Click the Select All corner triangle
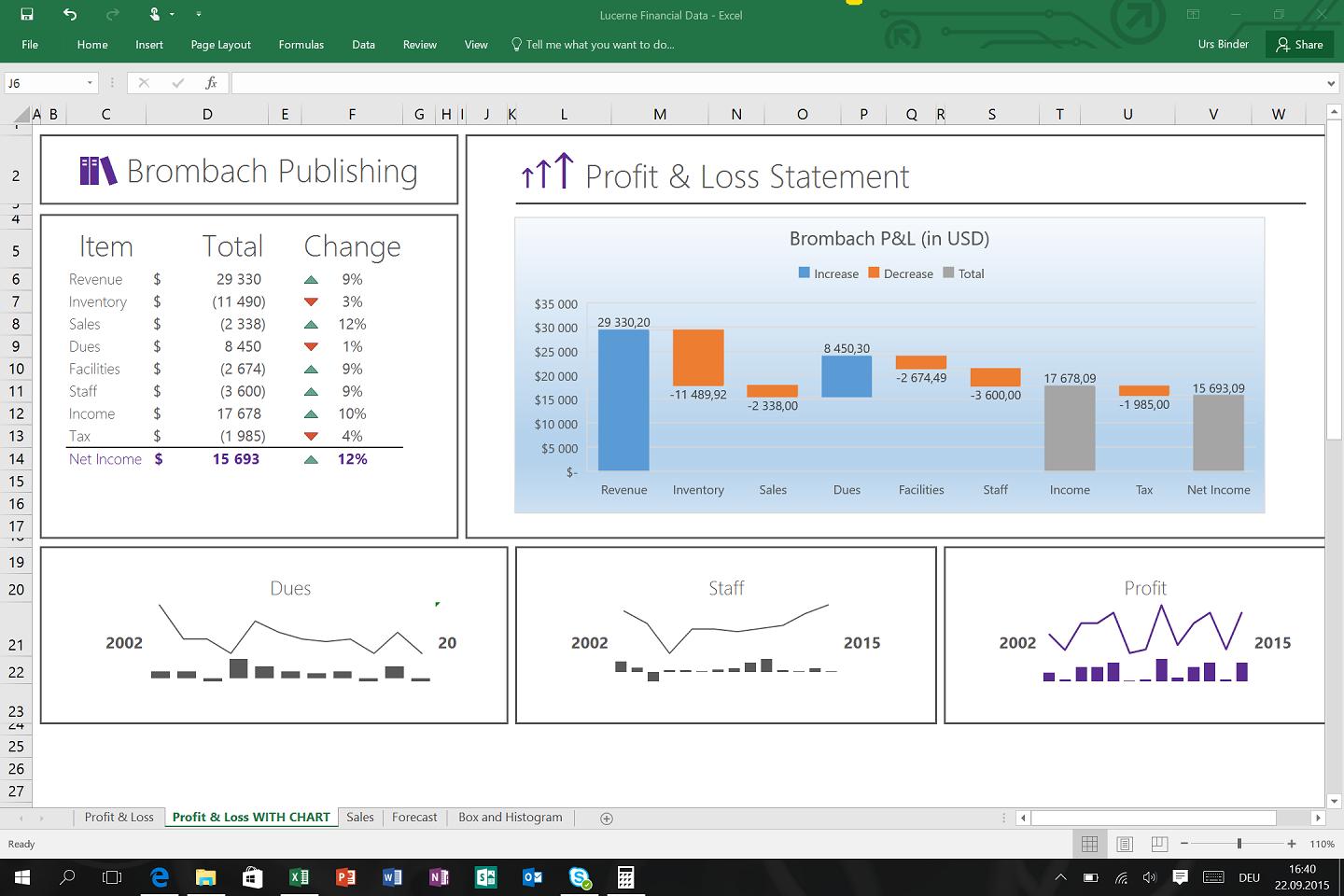 [x=22, y=115]
